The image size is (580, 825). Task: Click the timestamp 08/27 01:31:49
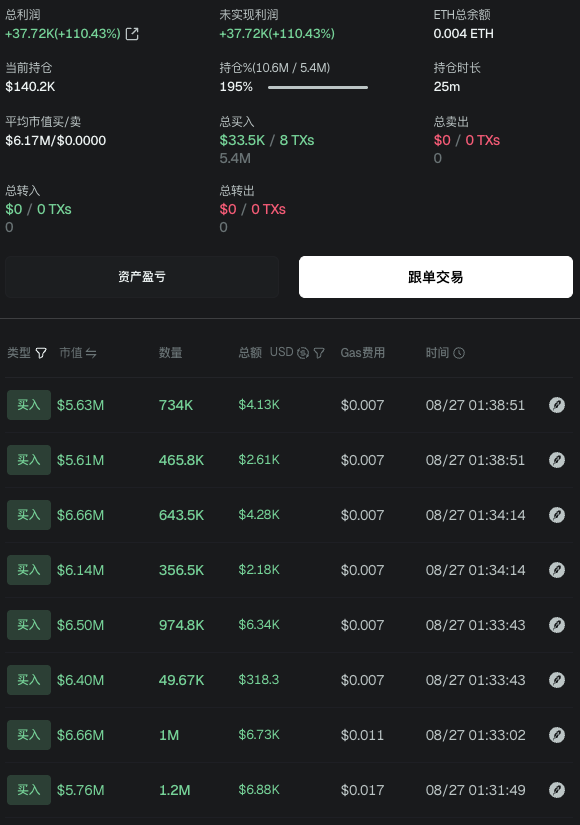475,790
